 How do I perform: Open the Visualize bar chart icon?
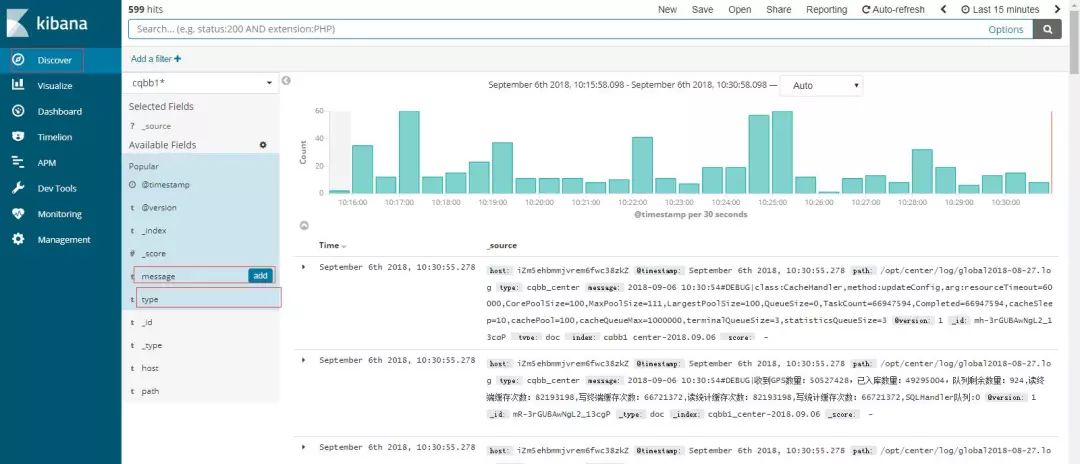coord(19,85)
